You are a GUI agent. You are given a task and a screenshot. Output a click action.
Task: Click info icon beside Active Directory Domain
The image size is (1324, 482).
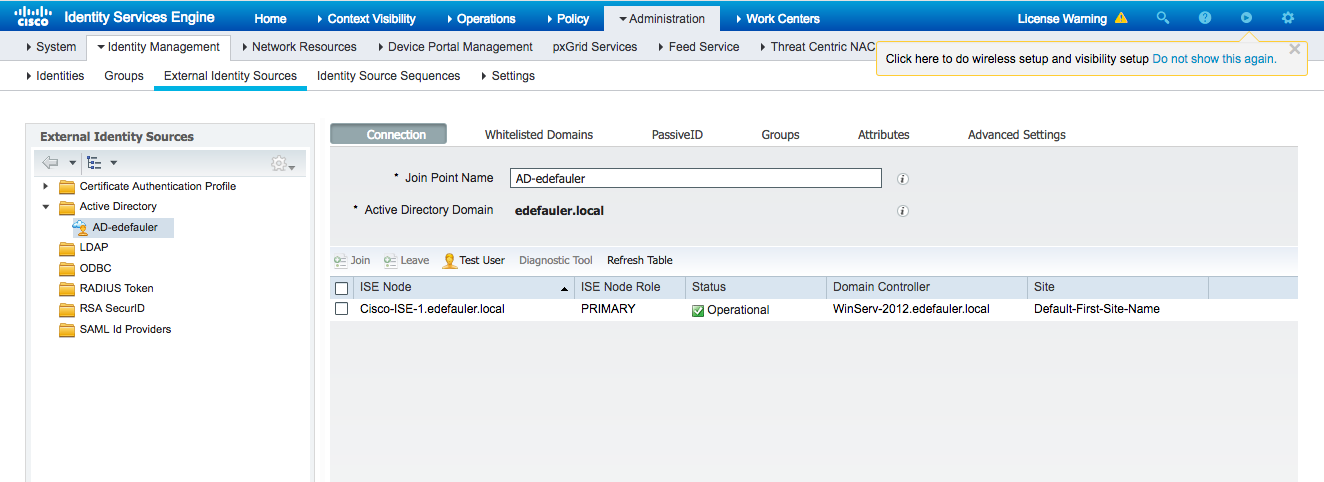pos(902,211)
